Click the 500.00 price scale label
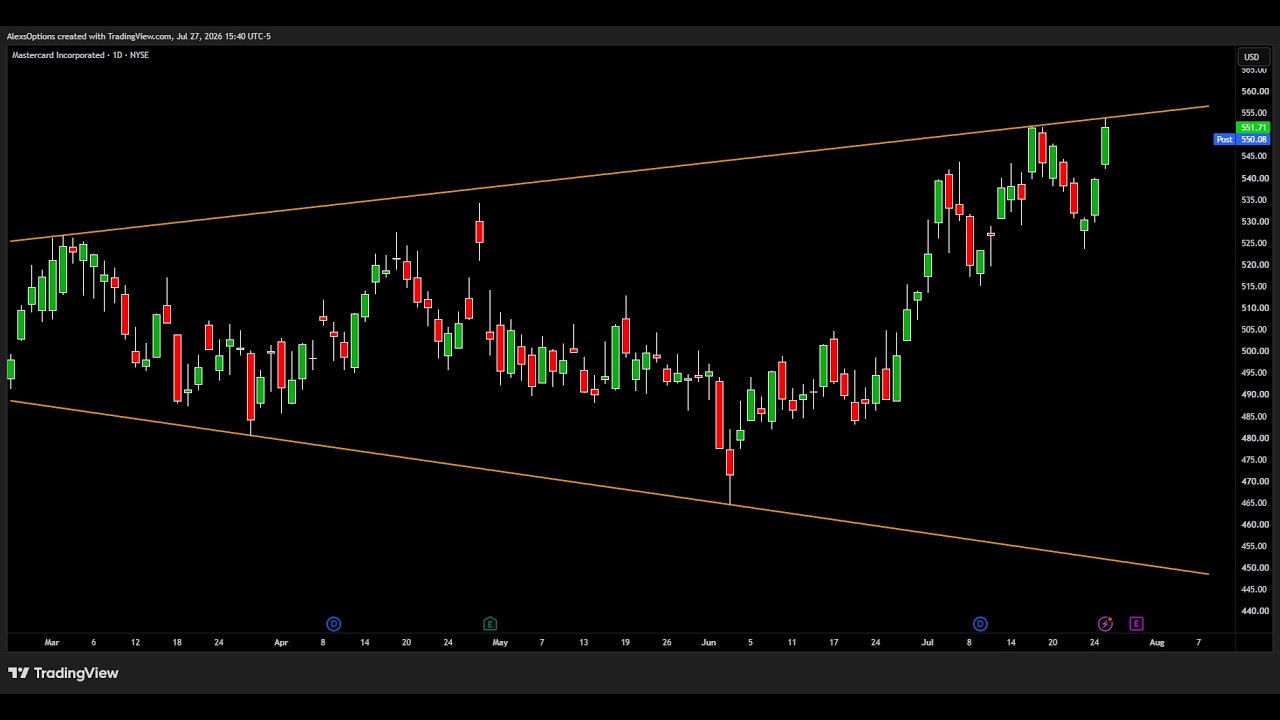 point(1254,352)
